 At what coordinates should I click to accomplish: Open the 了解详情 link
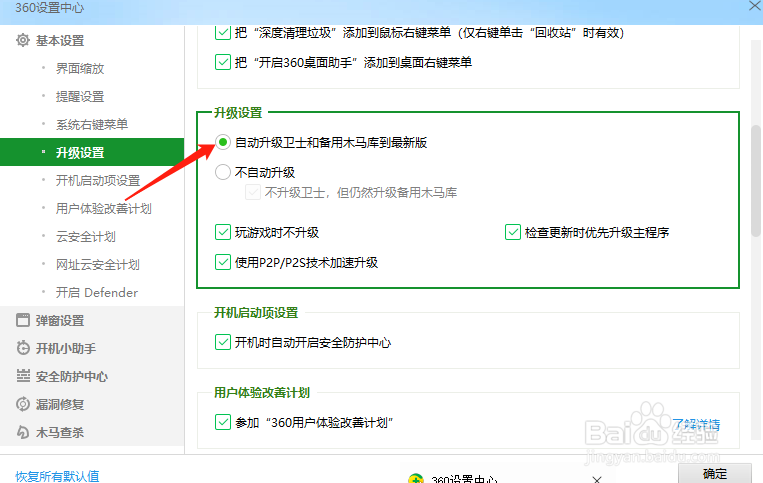[696, 424]
